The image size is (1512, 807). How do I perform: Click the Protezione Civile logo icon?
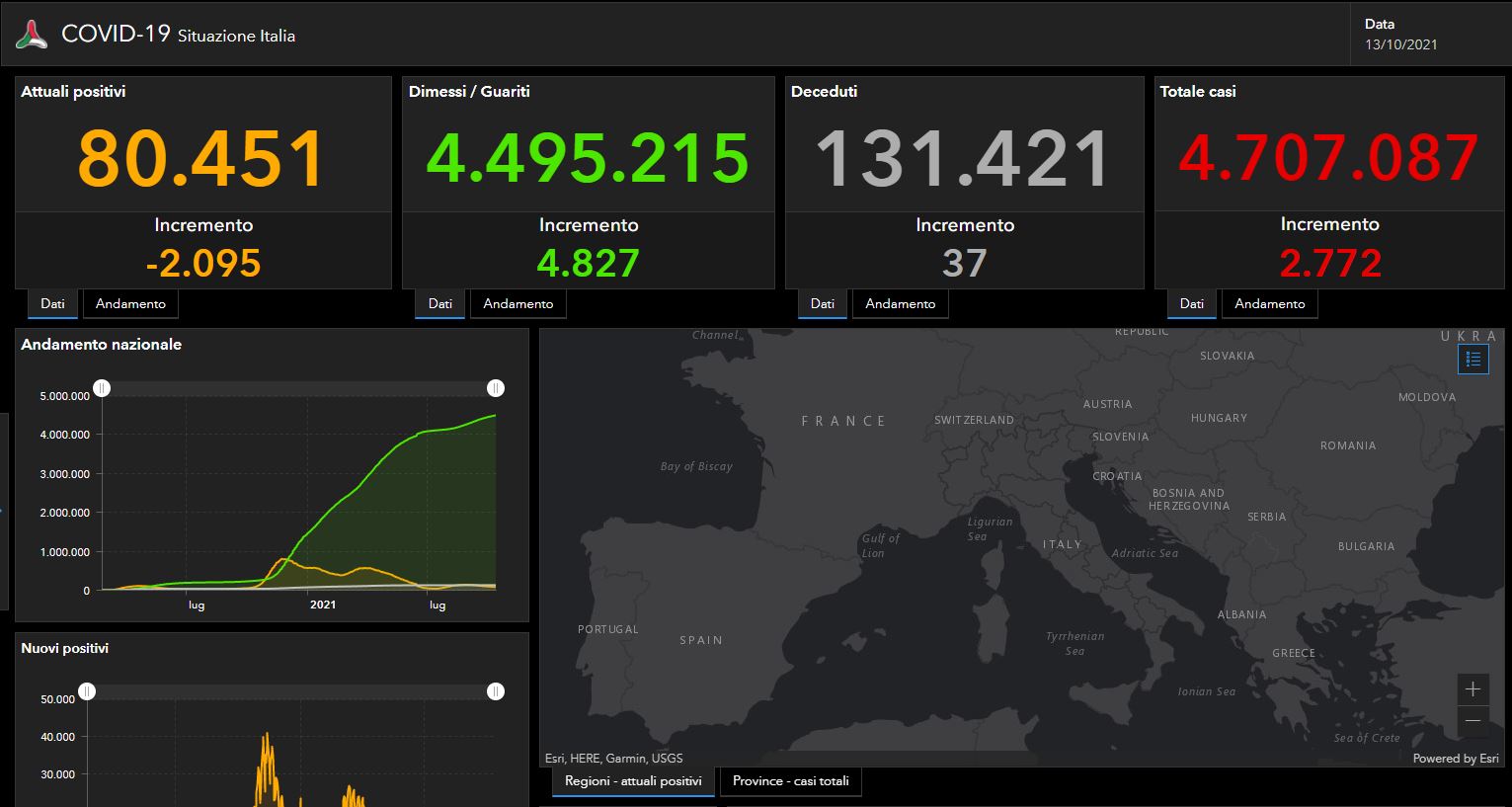tap(32, 35)
